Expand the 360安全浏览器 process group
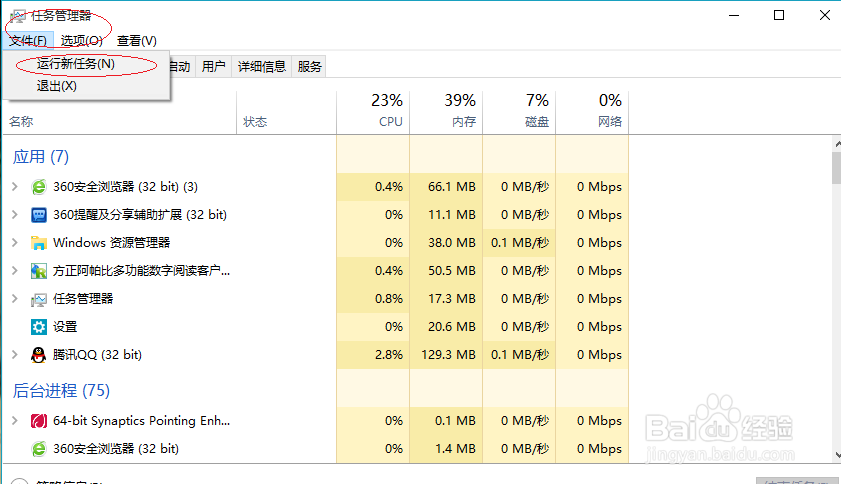The image size is (841, 484). coord(14,187)
